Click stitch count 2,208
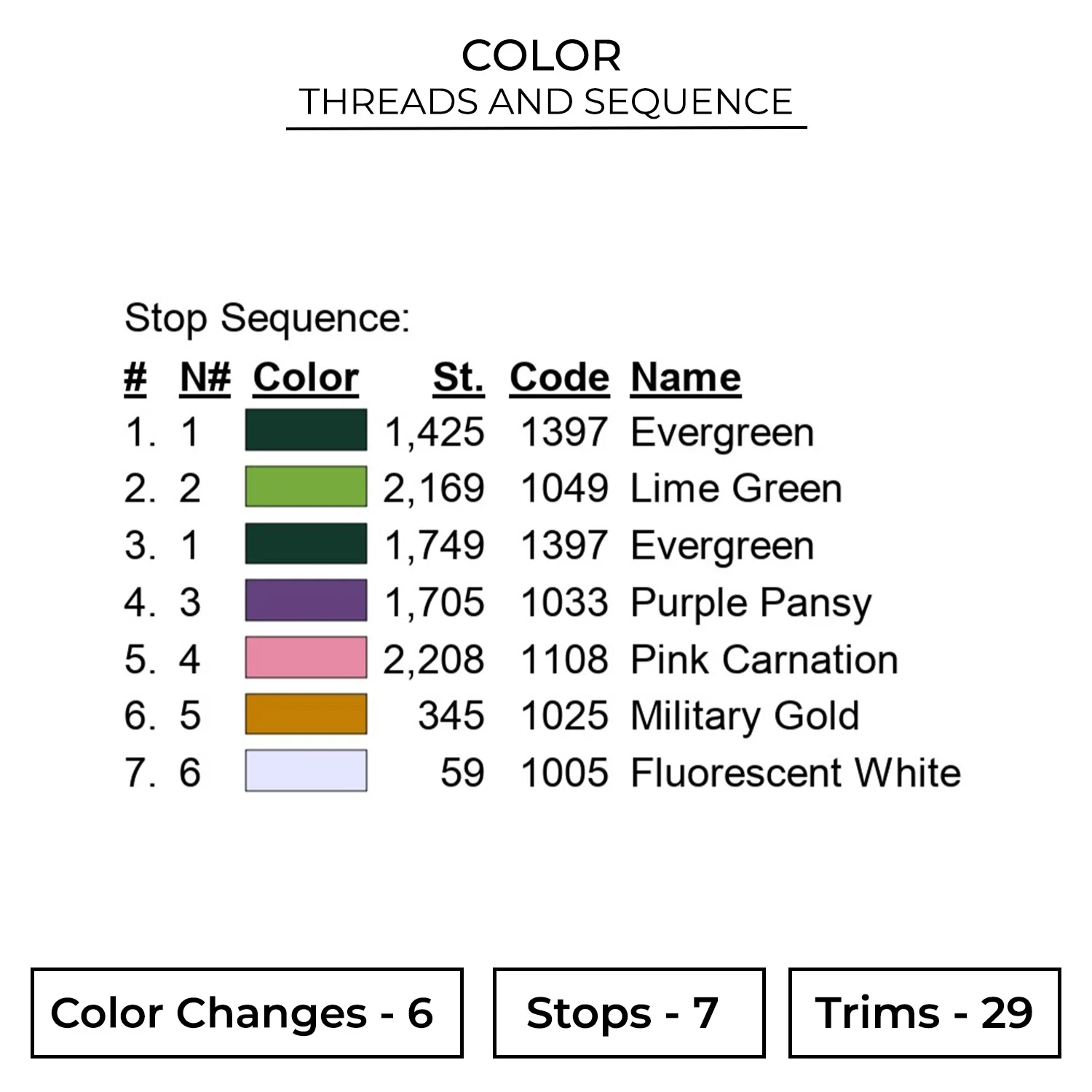1092x1092 pixels. 434,659
